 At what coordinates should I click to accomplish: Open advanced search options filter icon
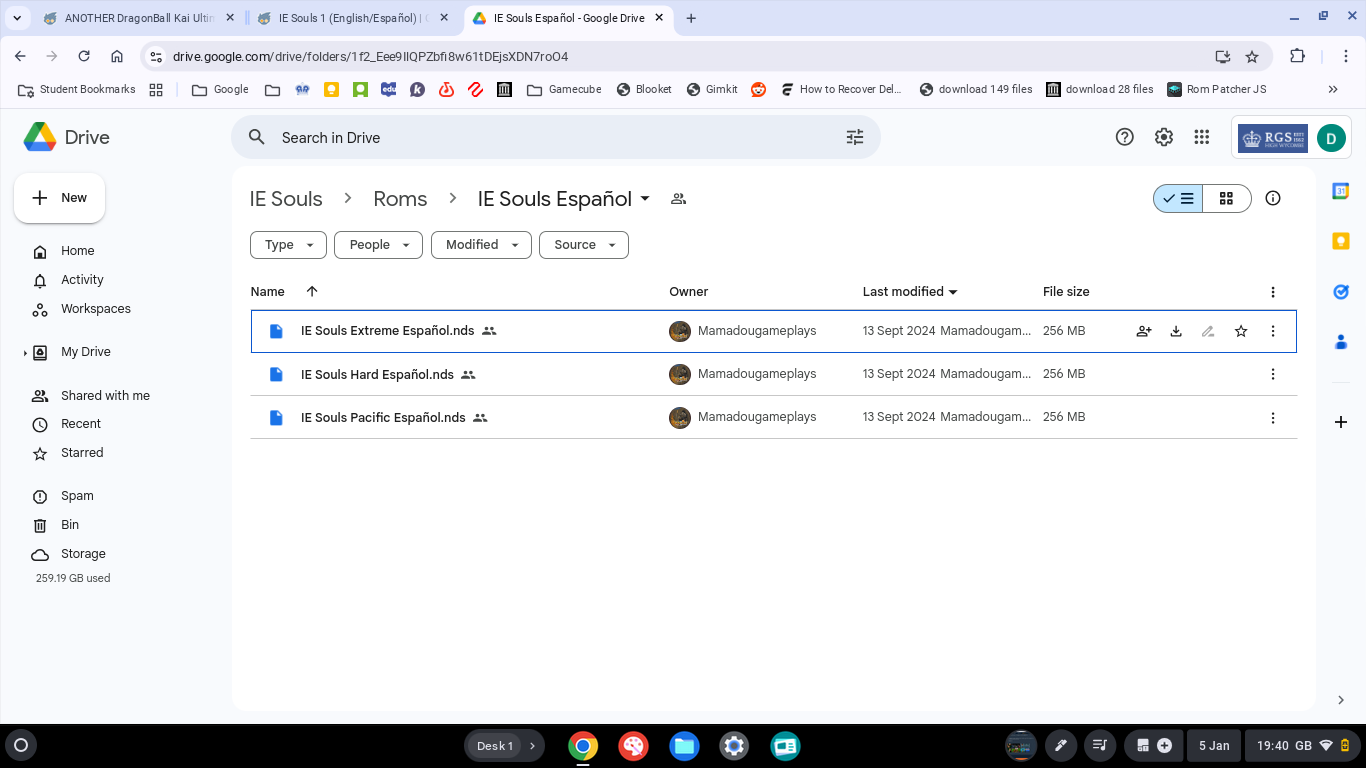[855, 137]
